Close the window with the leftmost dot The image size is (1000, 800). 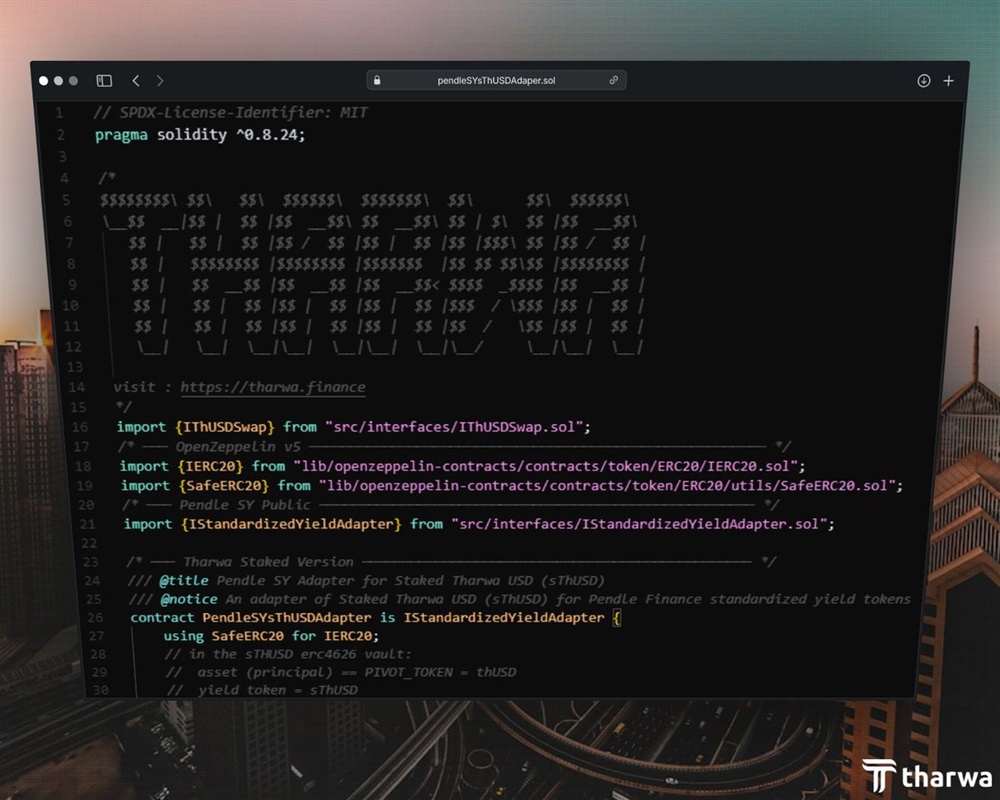(x=43, y=80)
